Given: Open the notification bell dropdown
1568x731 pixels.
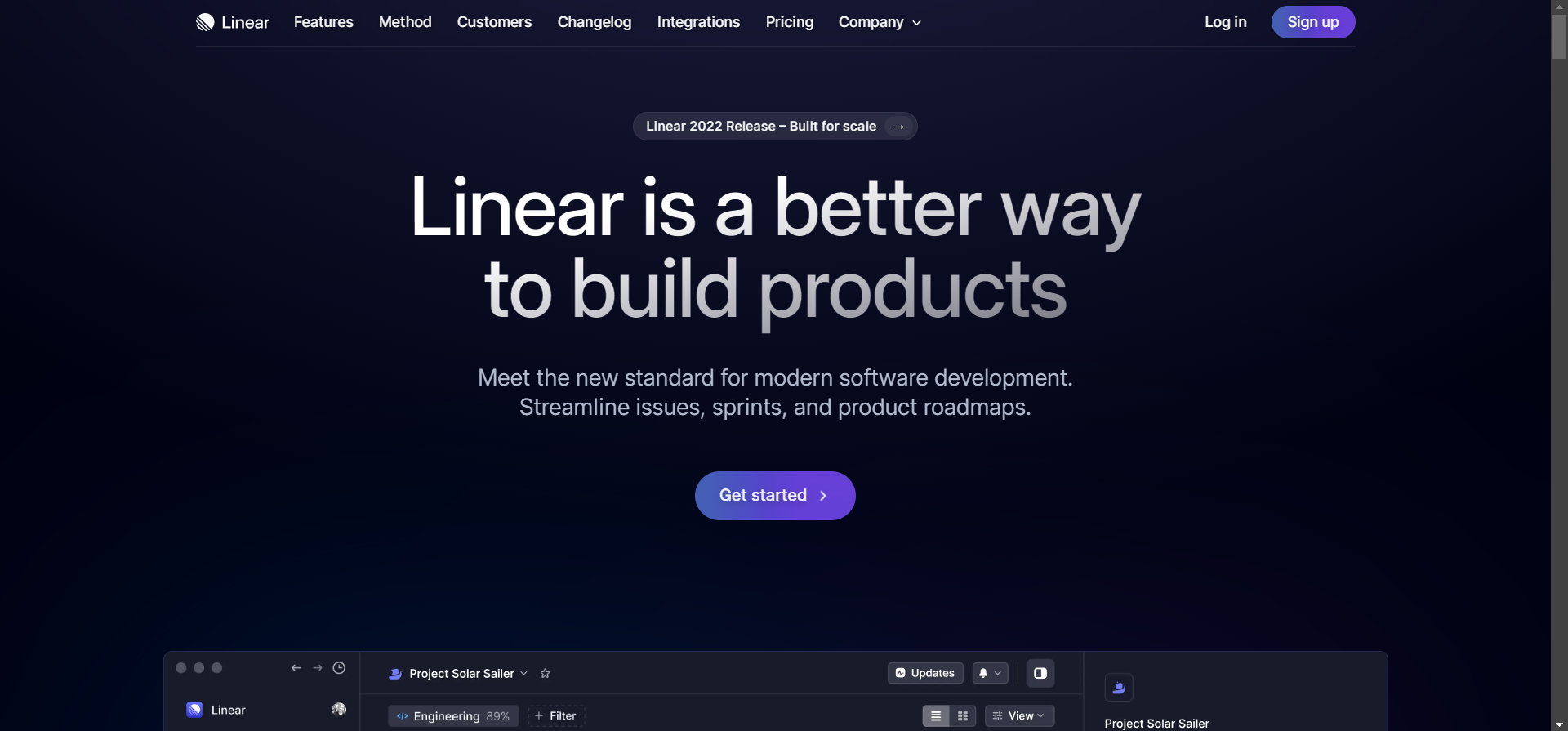Looking at the screenshot, I should tap(990, 673).
